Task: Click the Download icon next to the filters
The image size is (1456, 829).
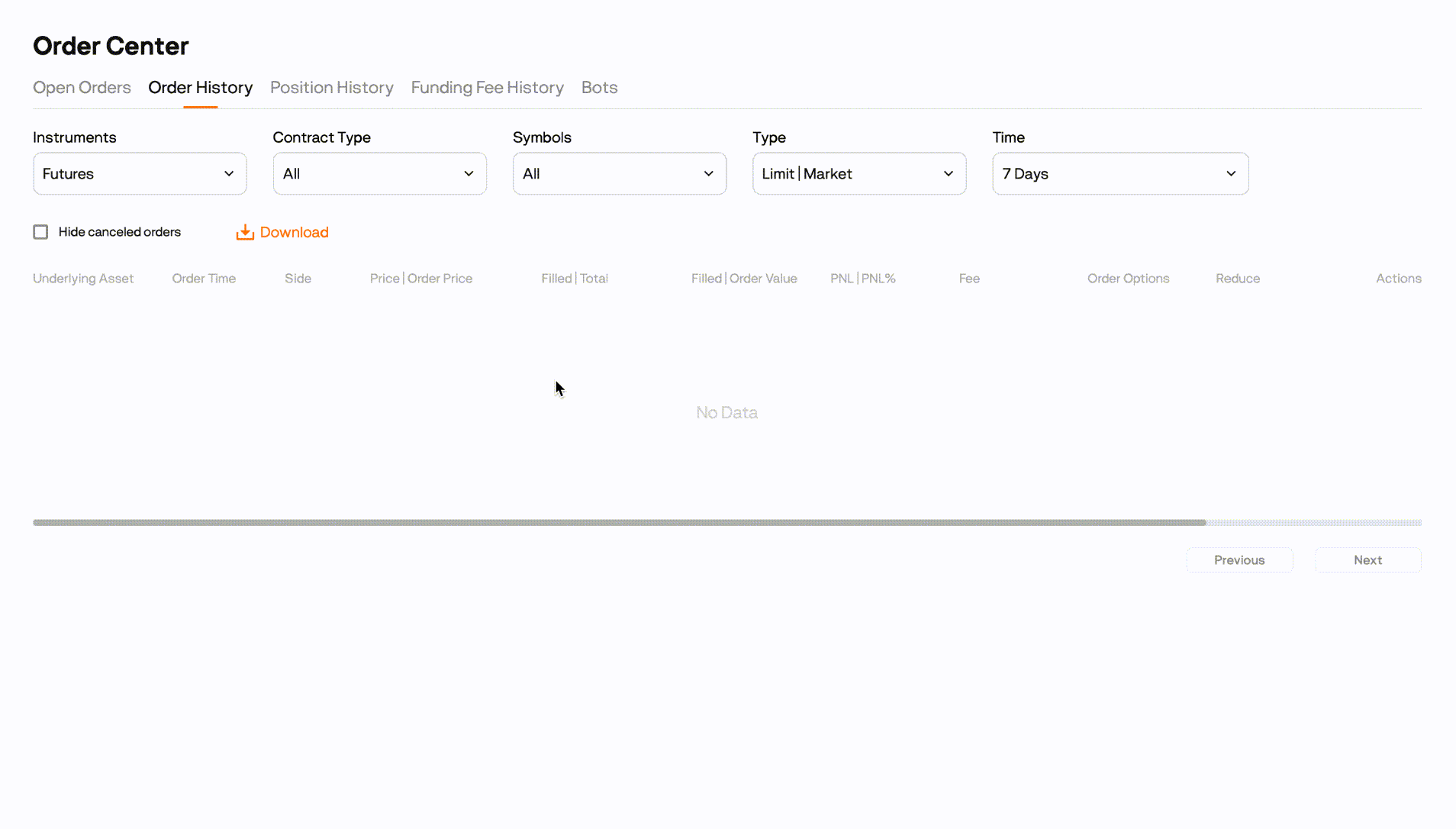Action: pyautogui.click(x=244, y=232)
